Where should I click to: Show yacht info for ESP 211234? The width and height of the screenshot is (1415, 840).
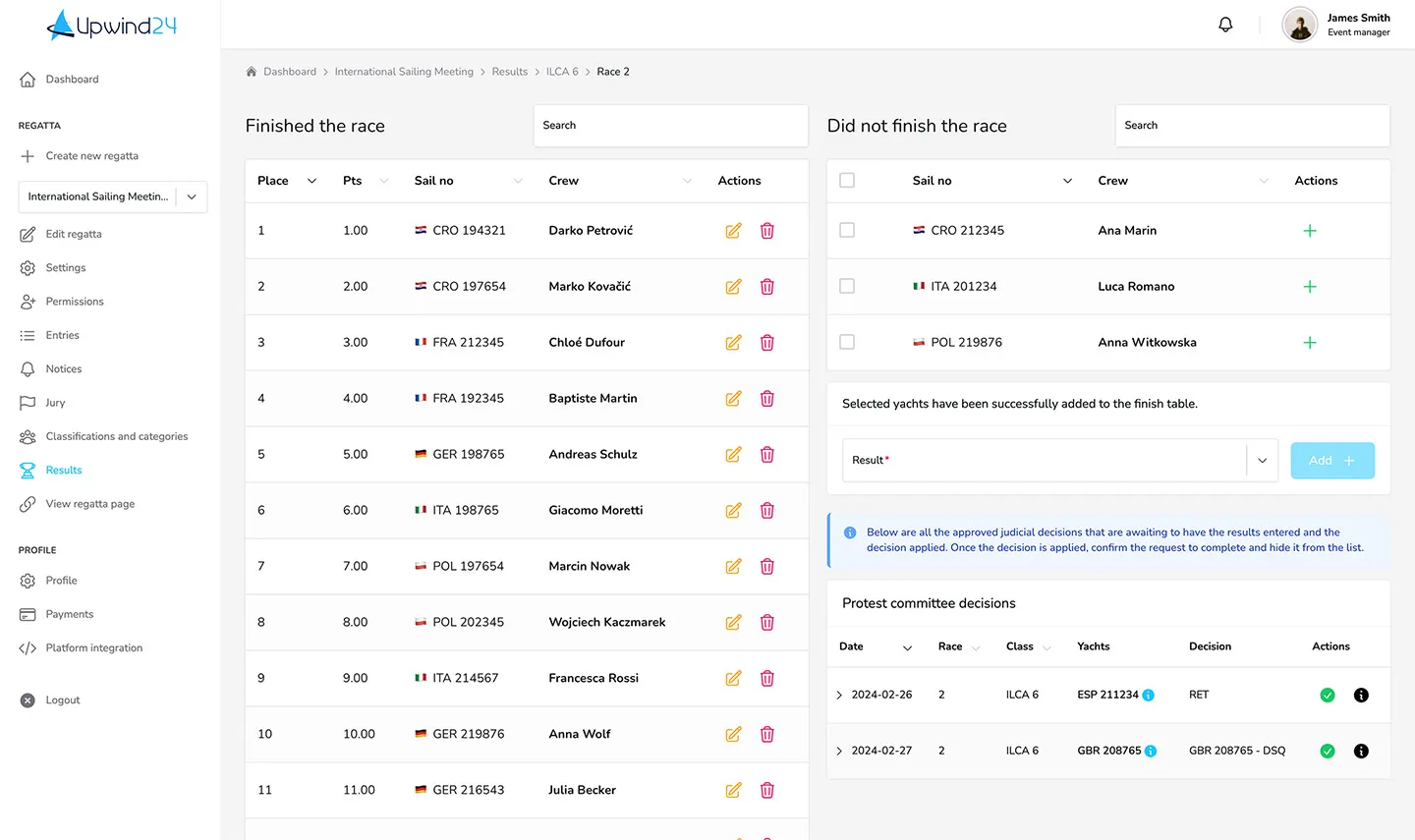tap(1149, 696)
